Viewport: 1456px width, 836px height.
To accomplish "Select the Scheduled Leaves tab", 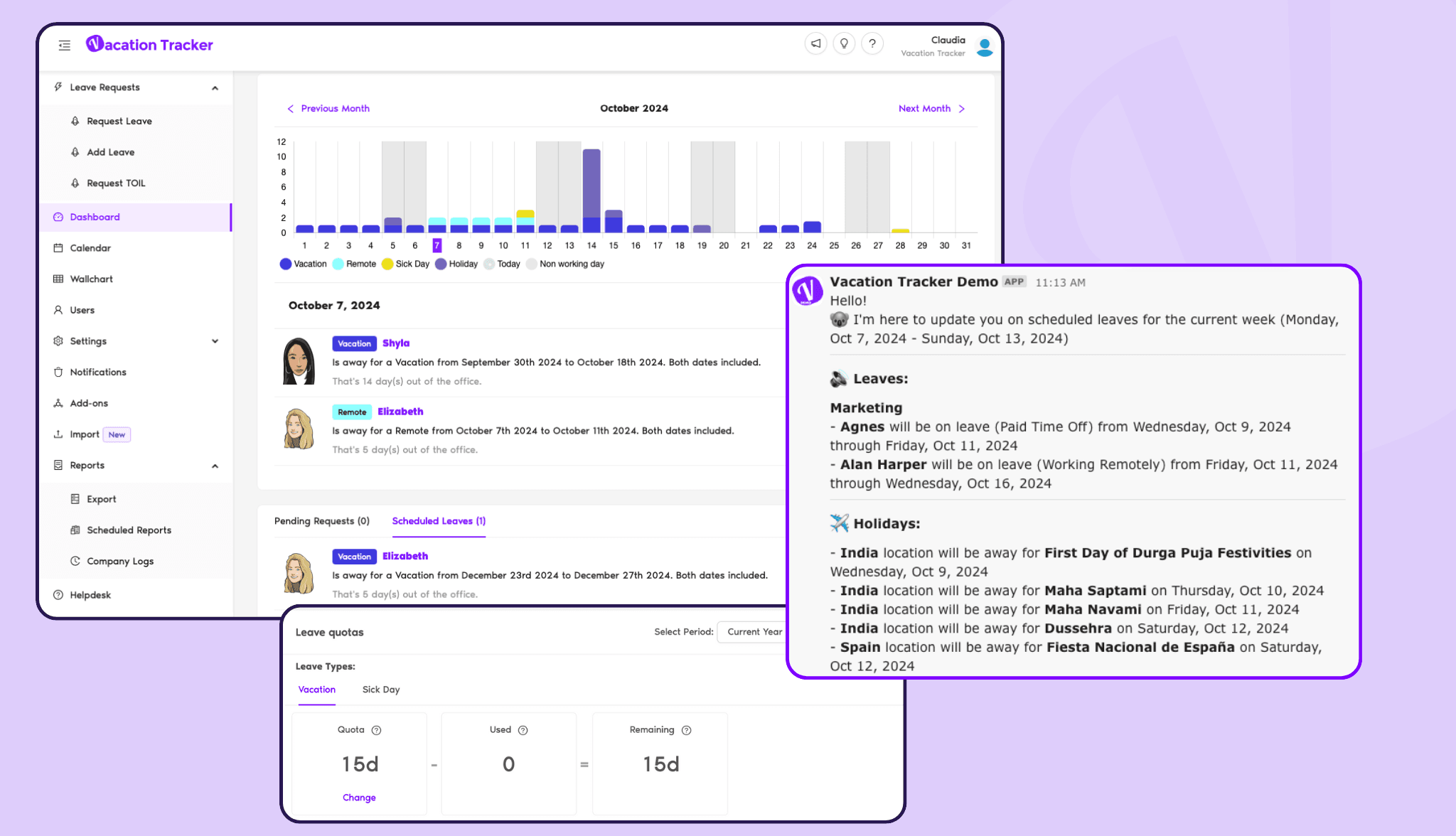I will 437,520.
